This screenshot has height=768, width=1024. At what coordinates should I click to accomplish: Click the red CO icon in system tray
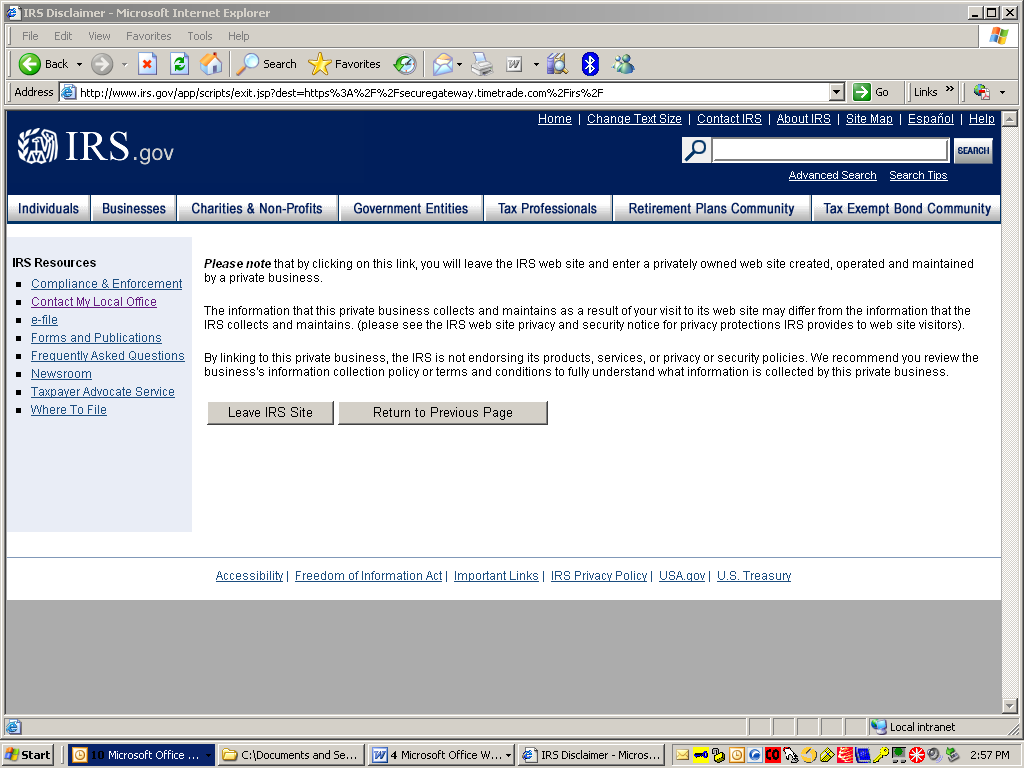tap(773, 755)
